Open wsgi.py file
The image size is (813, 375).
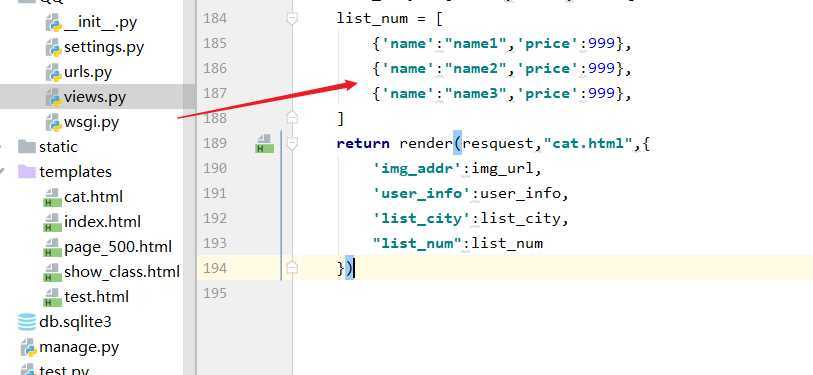click(x=91, y=122)
